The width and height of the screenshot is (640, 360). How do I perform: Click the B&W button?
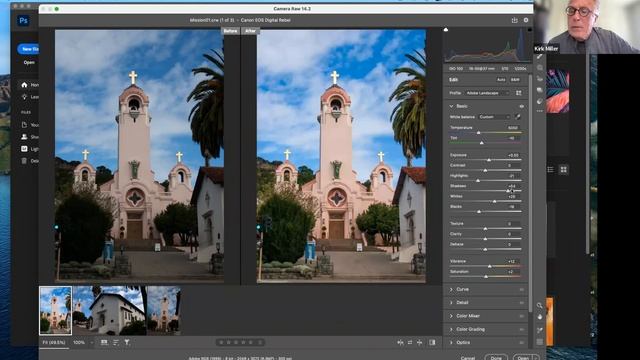click(x=515, y=80)
